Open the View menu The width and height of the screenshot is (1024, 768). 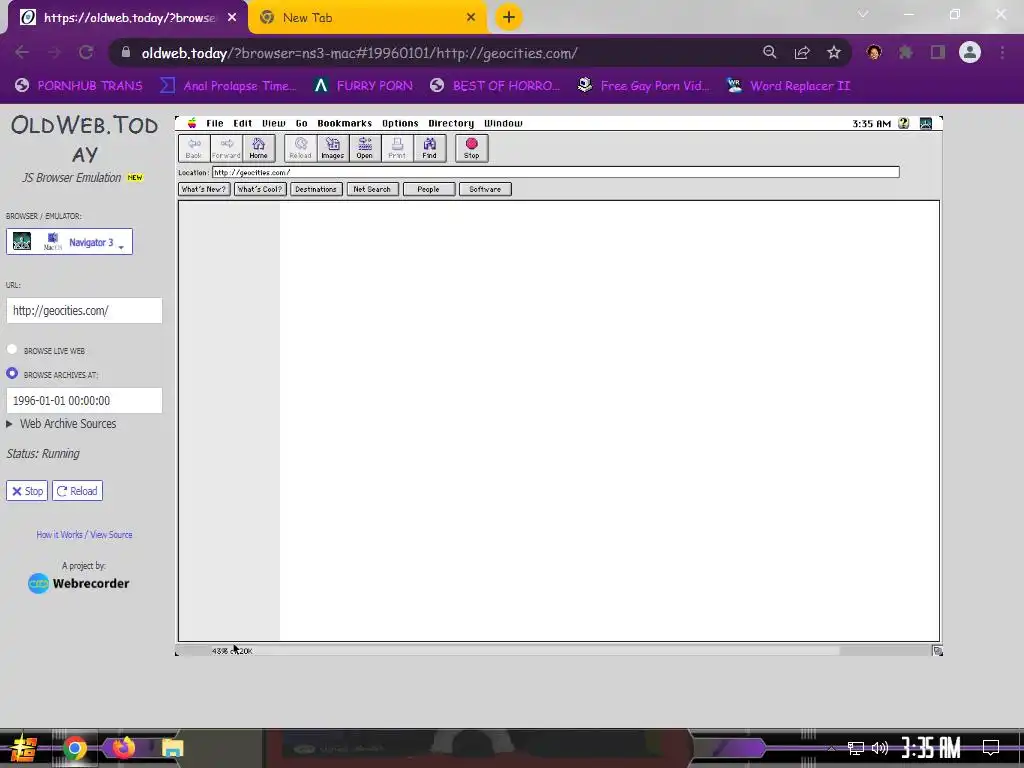point(274,123)
